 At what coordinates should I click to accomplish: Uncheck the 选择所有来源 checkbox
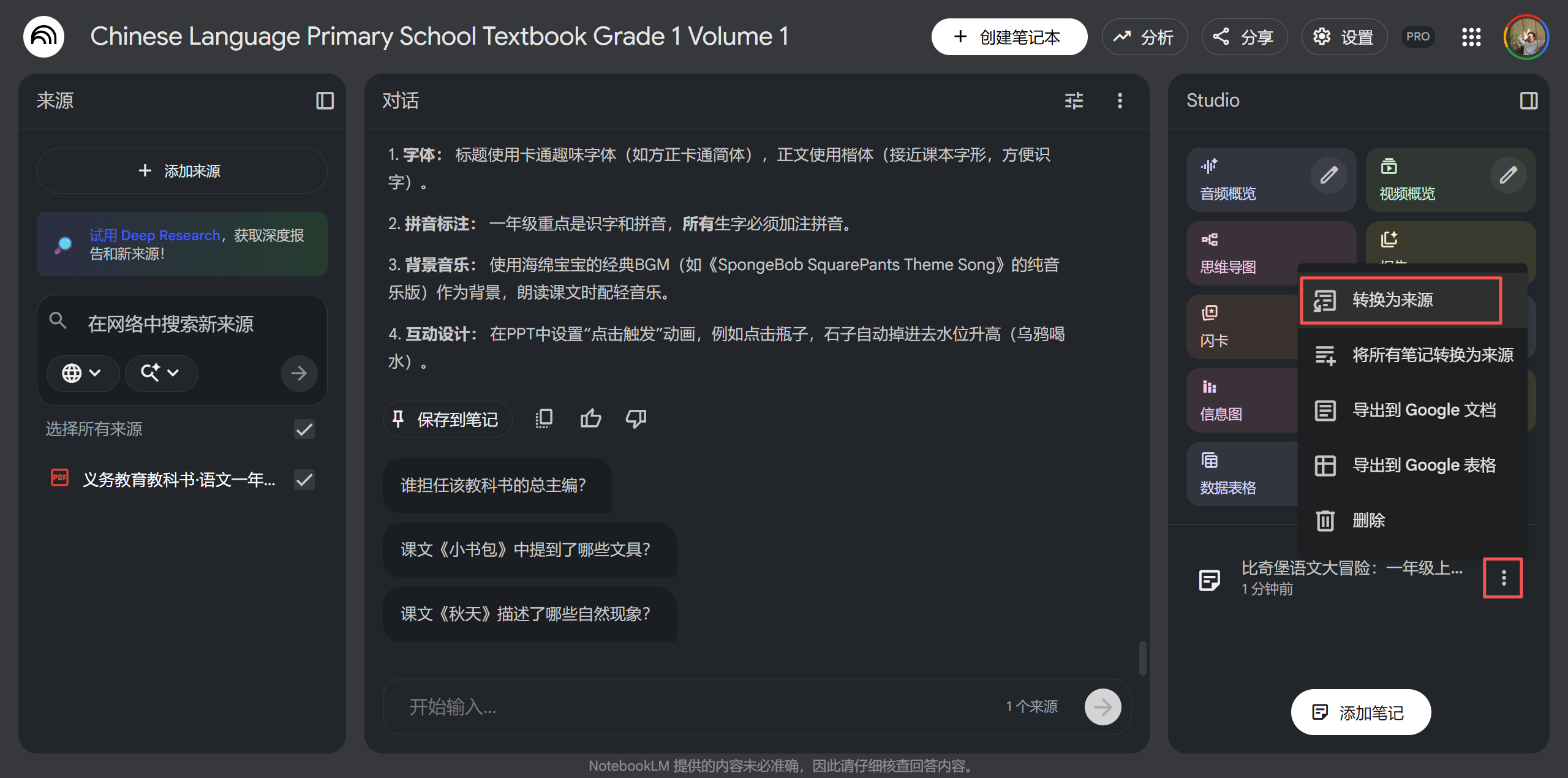click(x=304, y=429)
